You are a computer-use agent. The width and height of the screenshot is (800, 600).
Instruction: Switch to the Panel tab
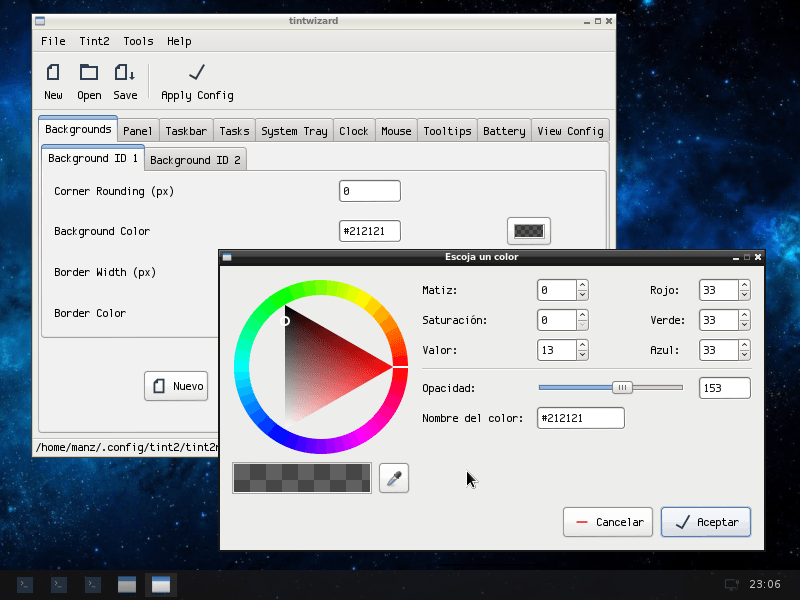pyautogui.click(x=138, y=131)
